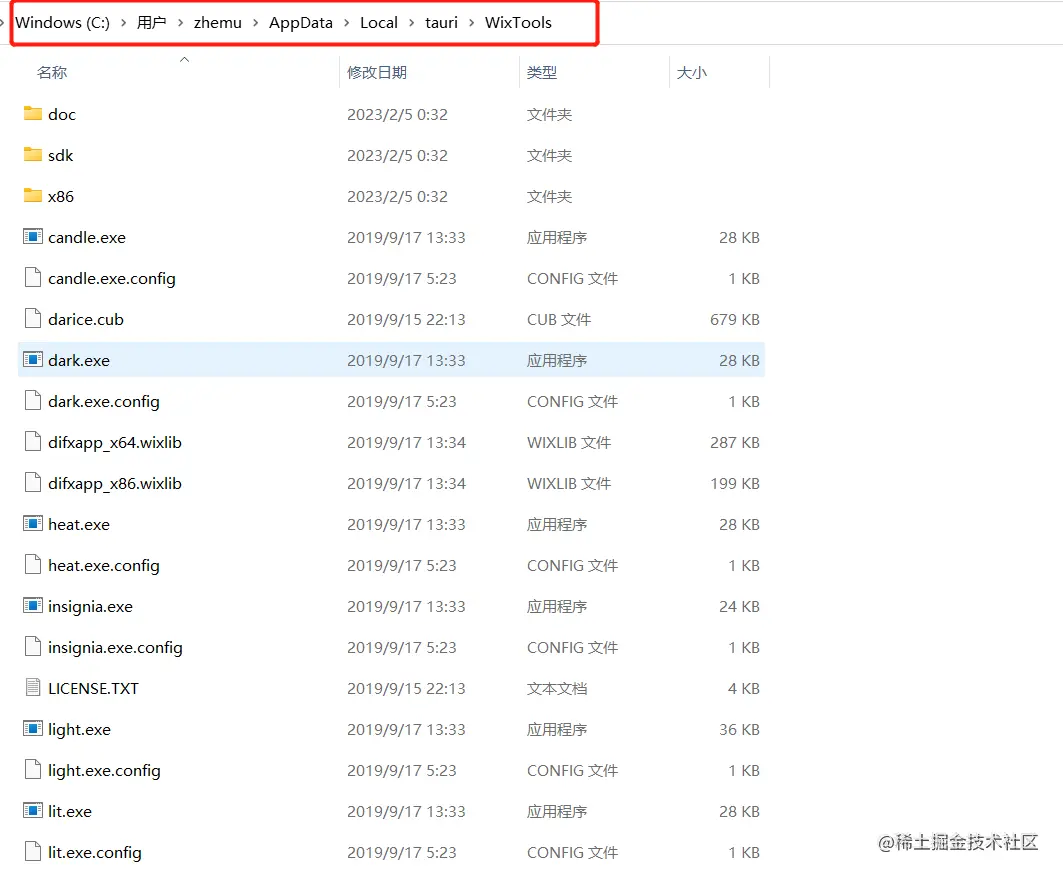Select dark.exe application icon

(x=33, y=359)
